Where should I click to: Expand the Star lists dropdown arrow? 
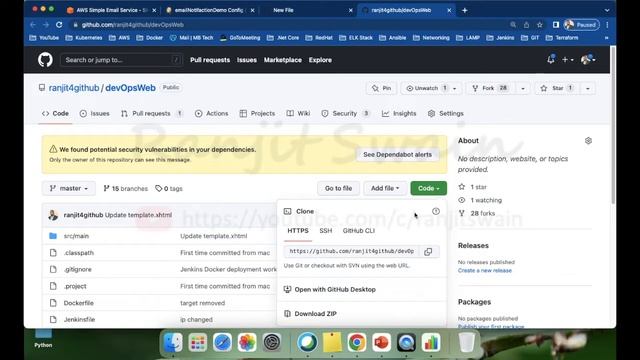coord(588,89)
